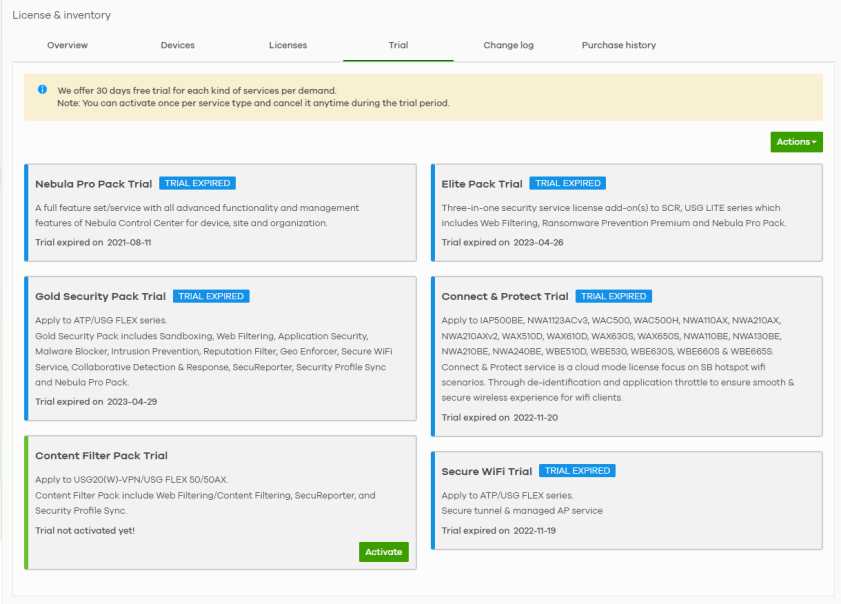Screen dimensions: 841x604
Task: Click the expiry date 2022-11-20
Action: [x=536, y=417]
